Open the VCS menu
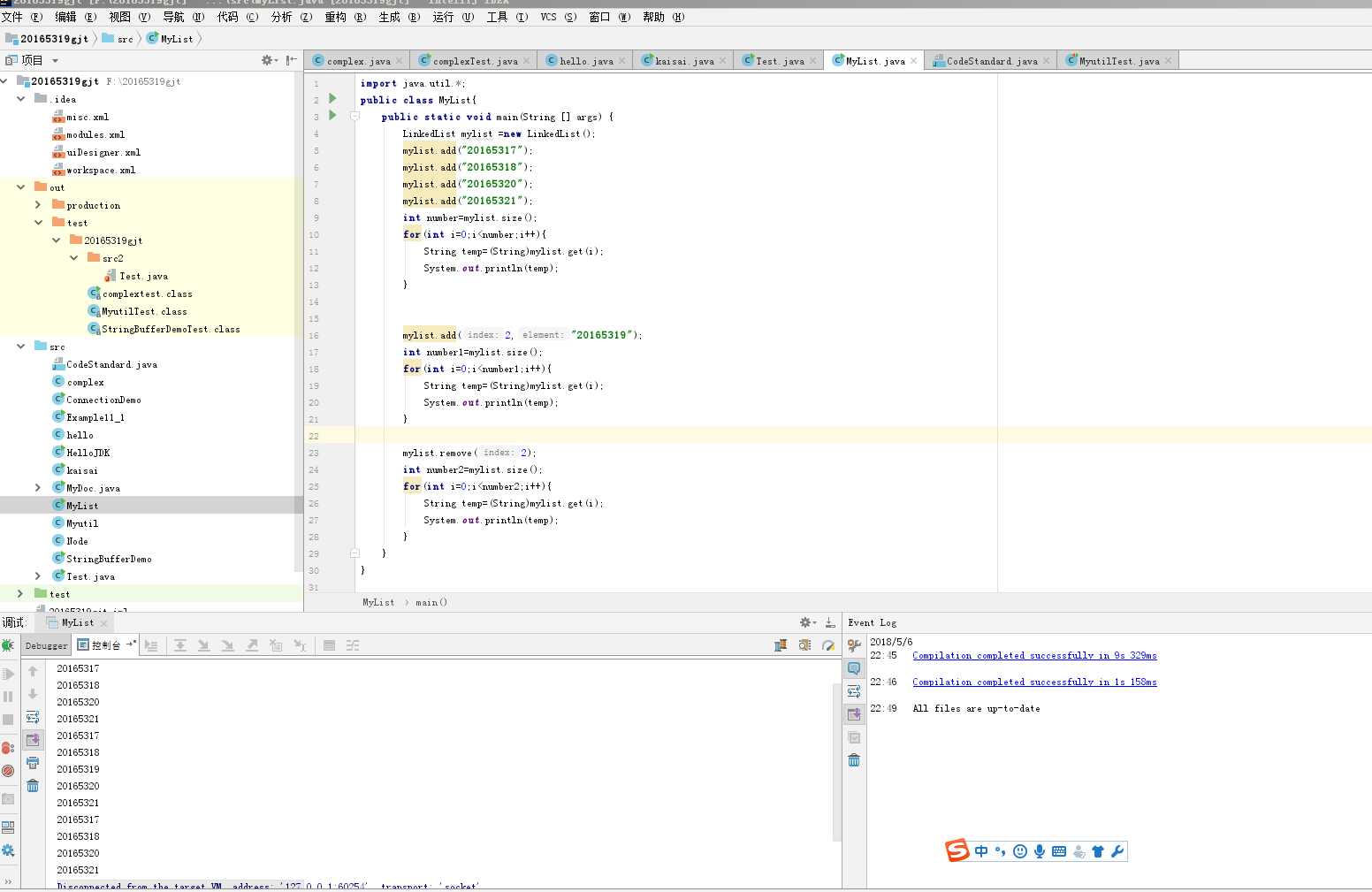 (x=559, y=17)
